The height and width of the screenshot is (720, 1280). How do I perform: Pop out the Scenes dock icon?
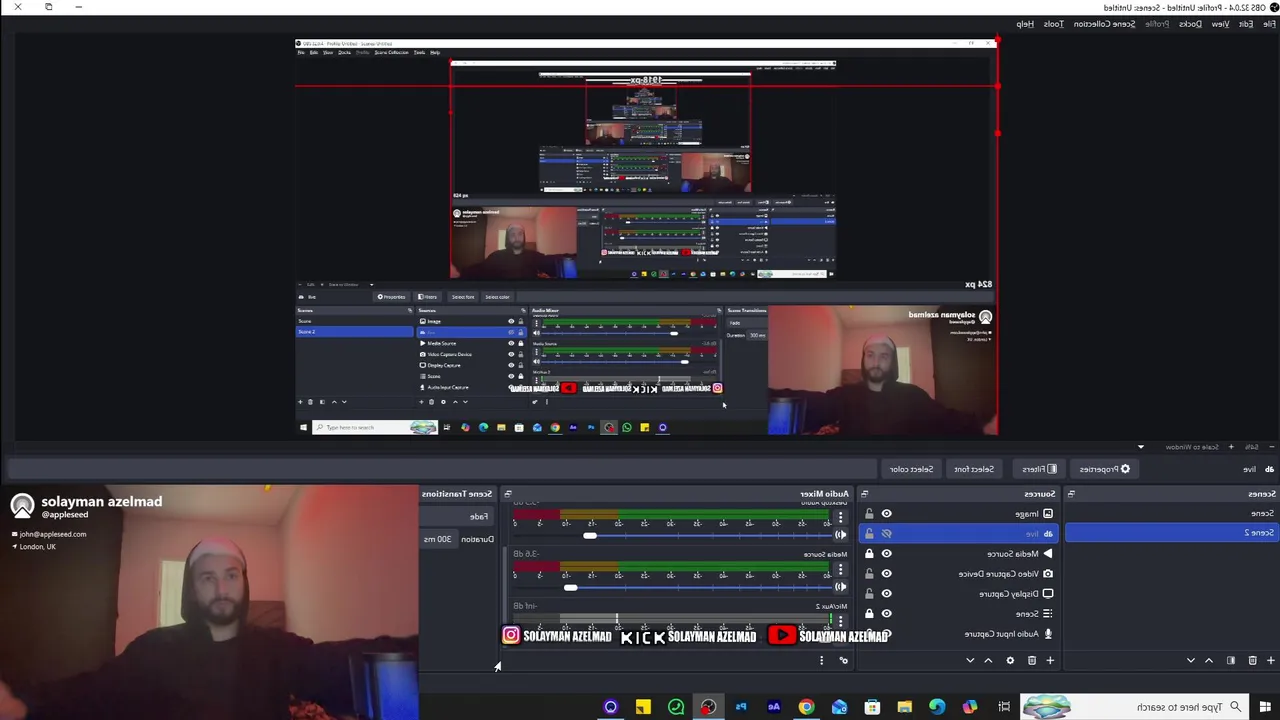[1071, 493]
